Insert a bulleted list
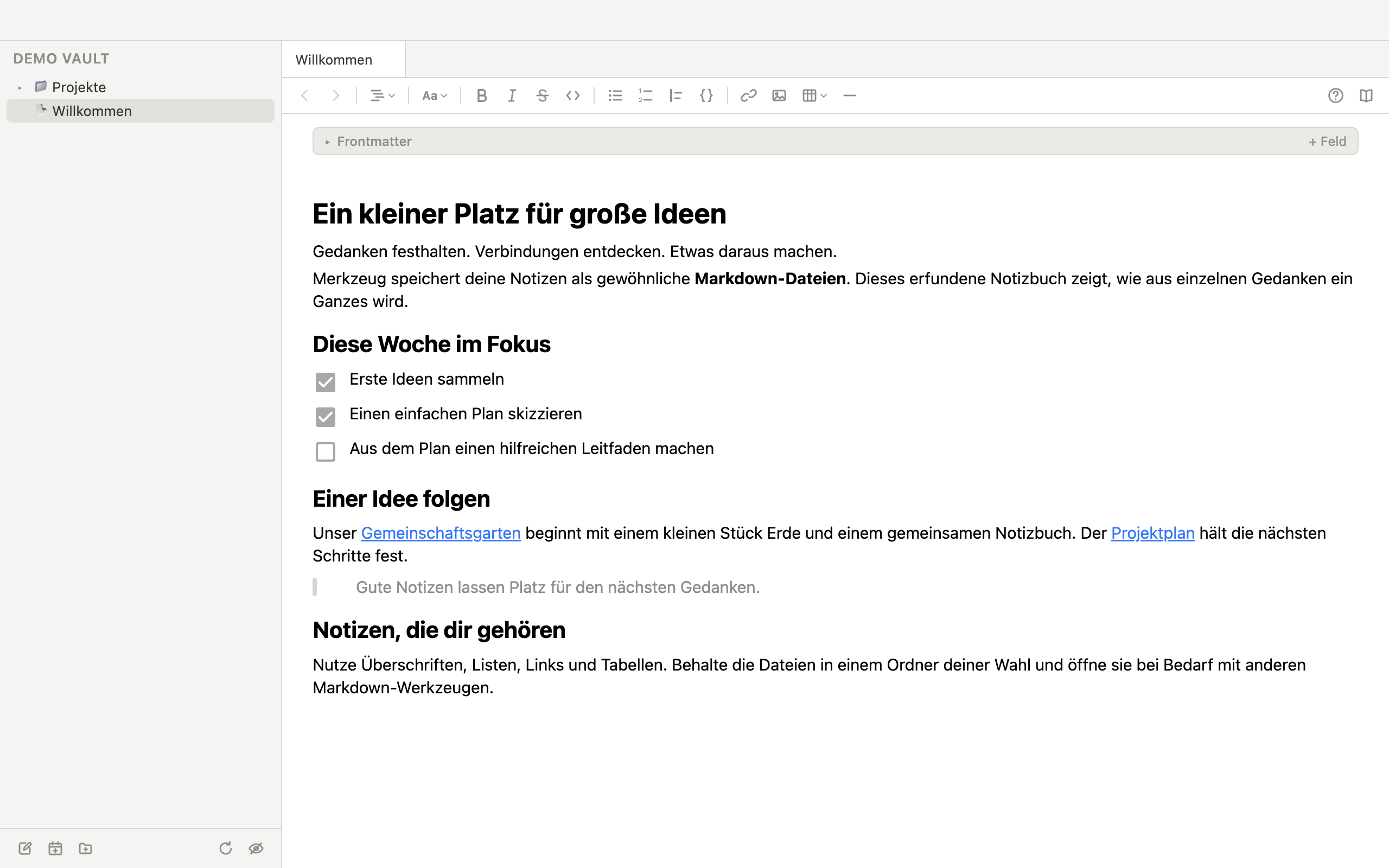Screen dimensions: 1389x868 [615, 95]
